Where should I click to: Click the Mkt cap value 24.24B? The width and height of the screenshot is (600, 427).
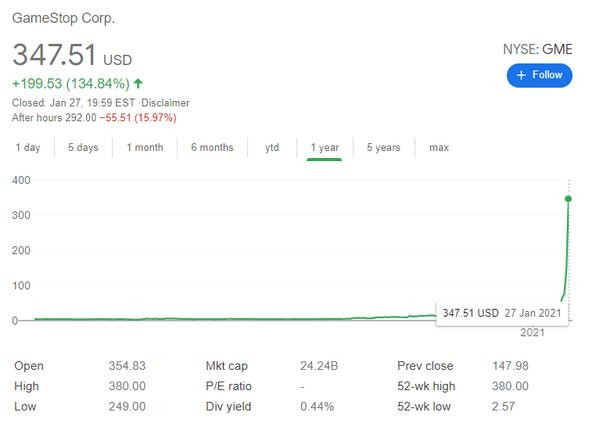317,365
